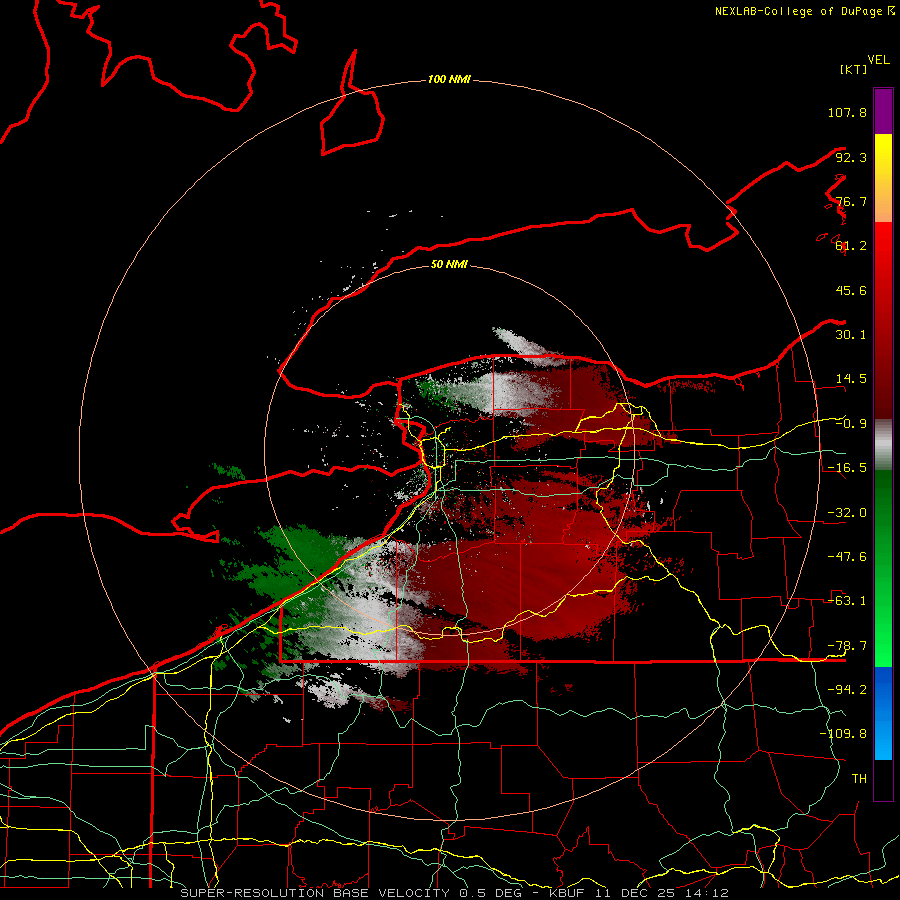Click the 76.7 scale value
Image resolution: width=900 pixels, height=900 pixels.
click(851, 201)
